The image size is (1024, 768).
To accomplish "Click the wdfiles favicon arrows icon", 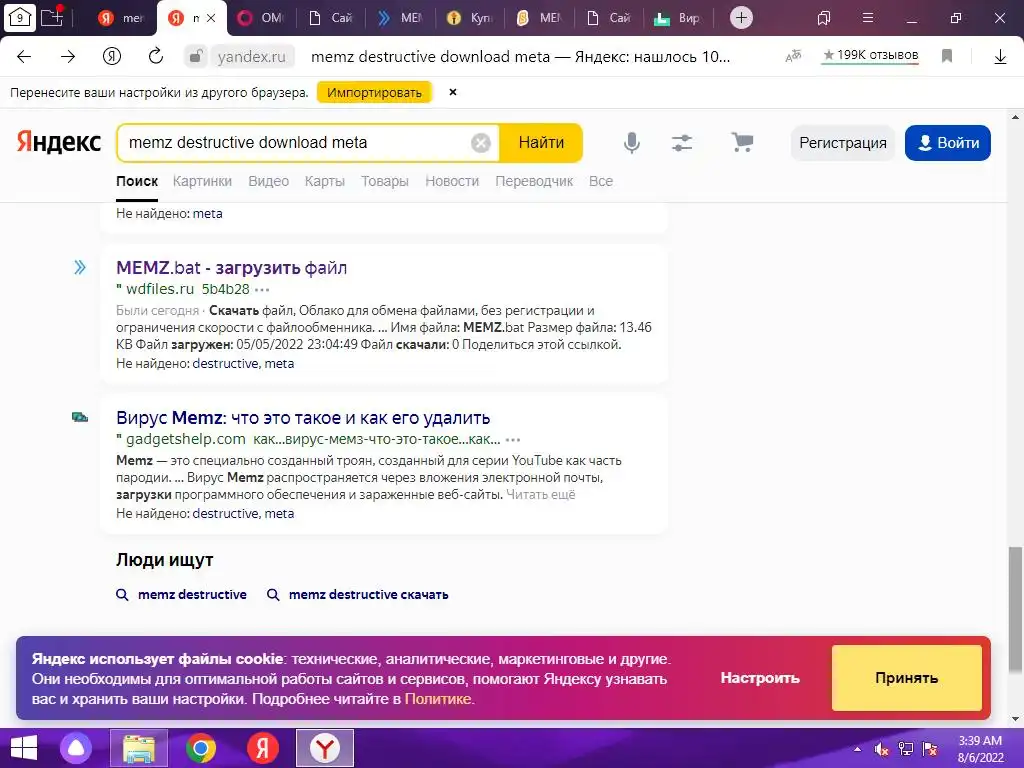I will 80,267.
